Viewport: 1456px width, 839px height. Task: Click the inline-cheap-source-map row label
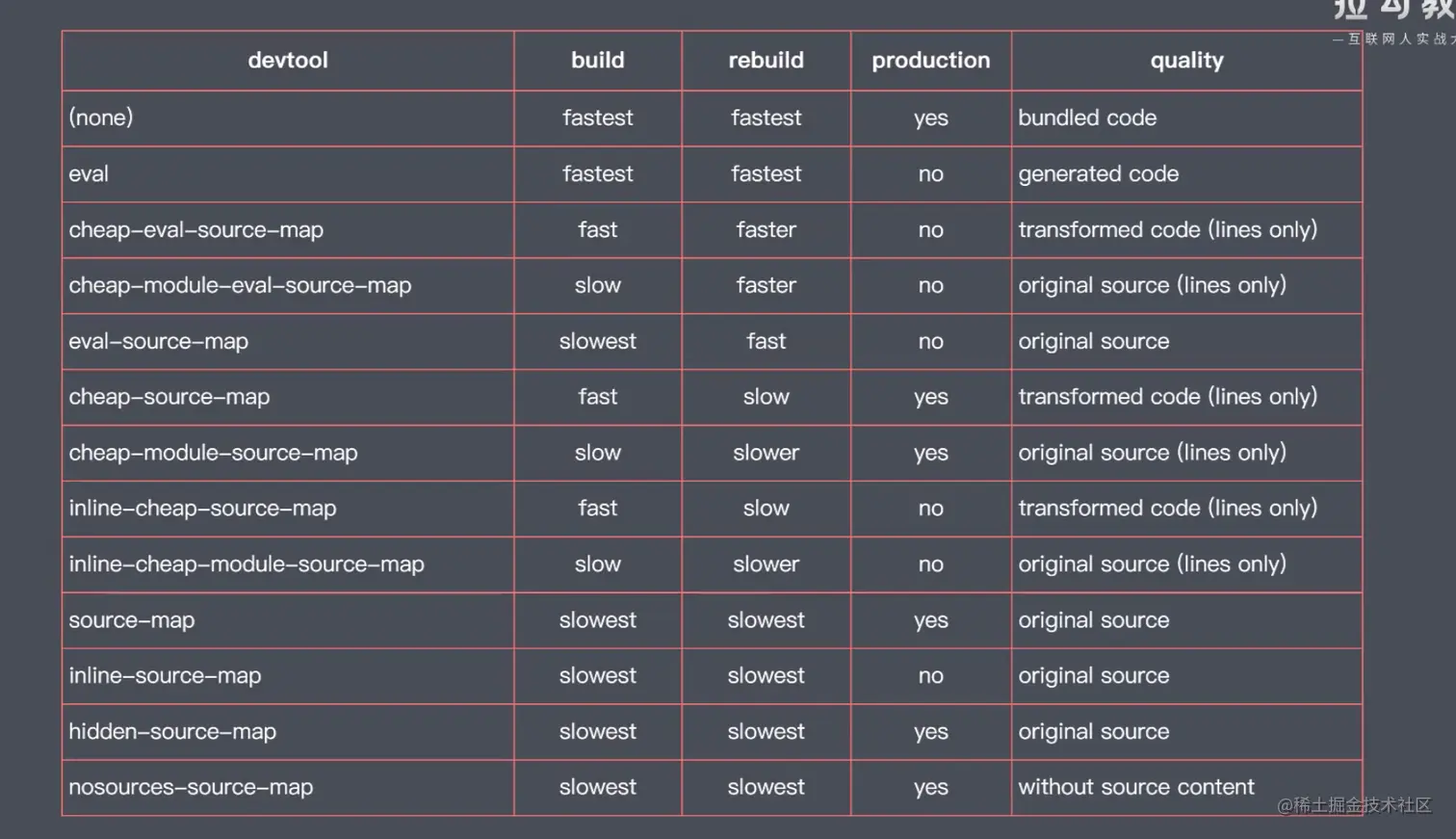[x=202, y=509]
